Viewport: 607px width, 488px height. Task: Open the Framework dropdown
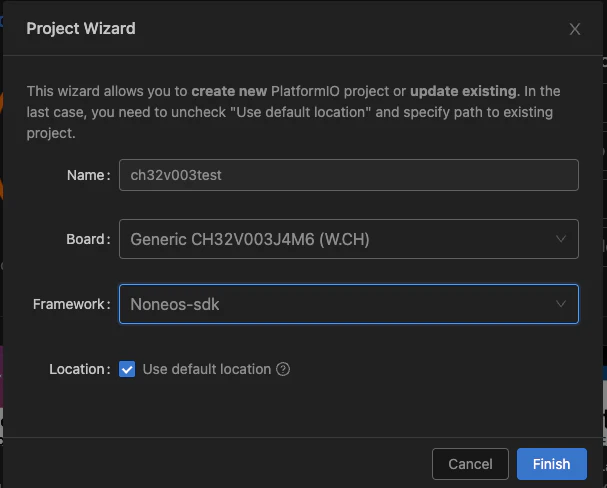pos(349,304)
